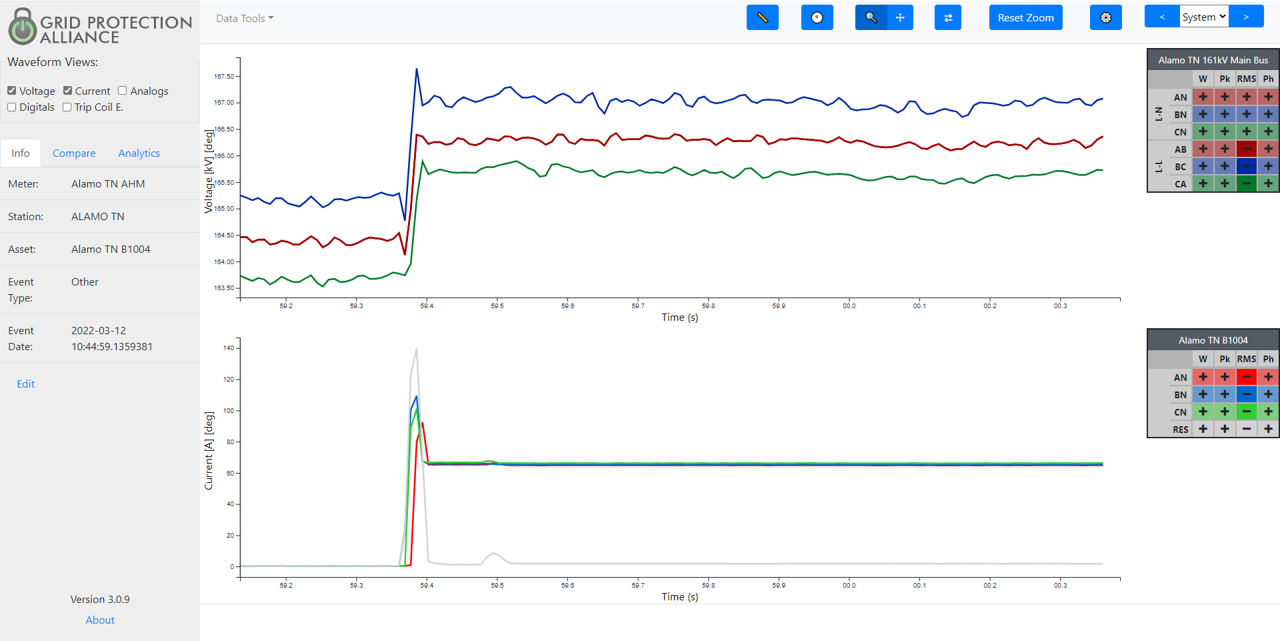
Task: Click the event type Other value
Action: click(85, 282)
